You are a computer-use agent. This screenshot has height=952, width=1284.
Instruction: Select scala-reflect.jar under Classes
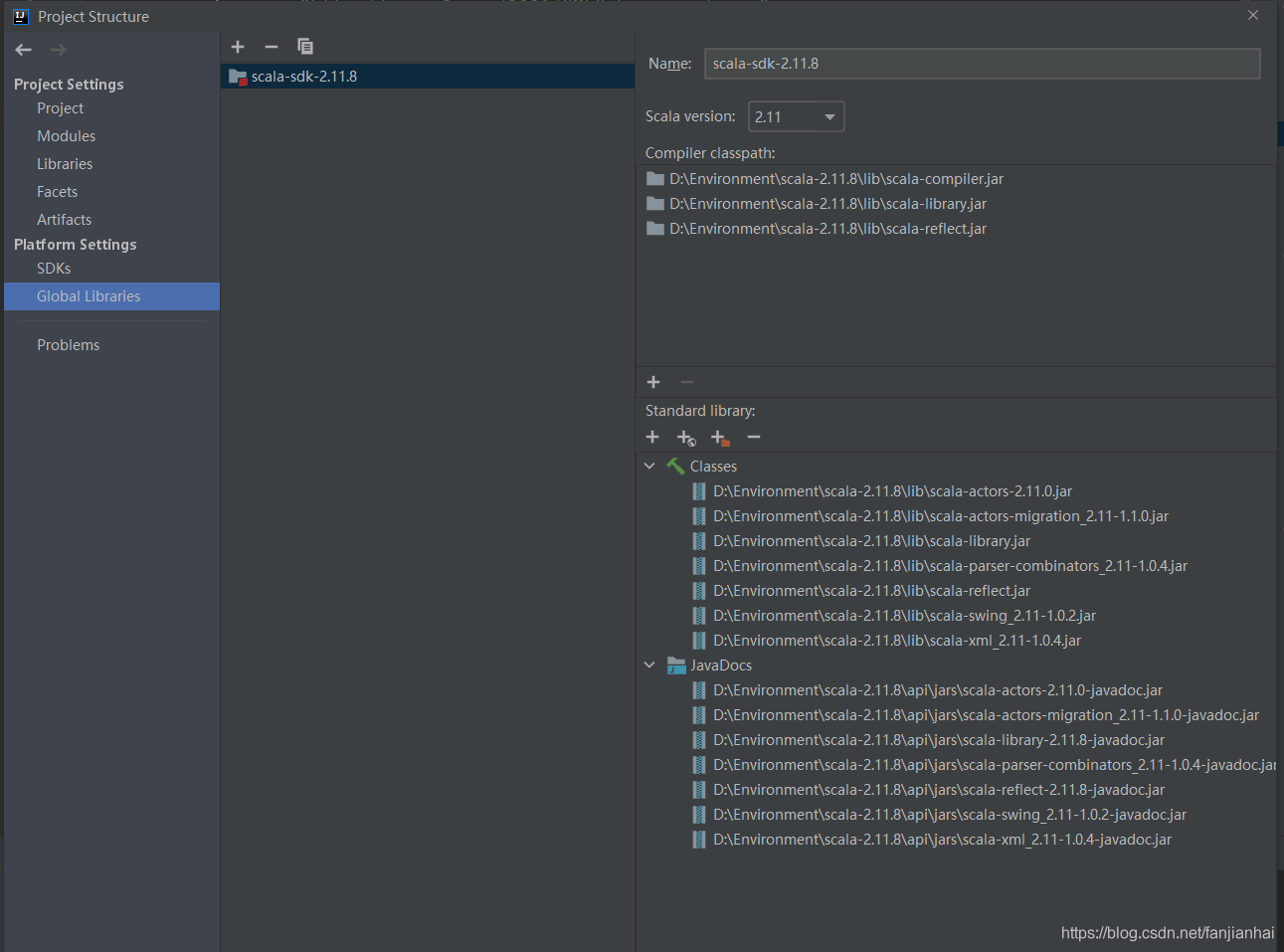tap(871, 591)
